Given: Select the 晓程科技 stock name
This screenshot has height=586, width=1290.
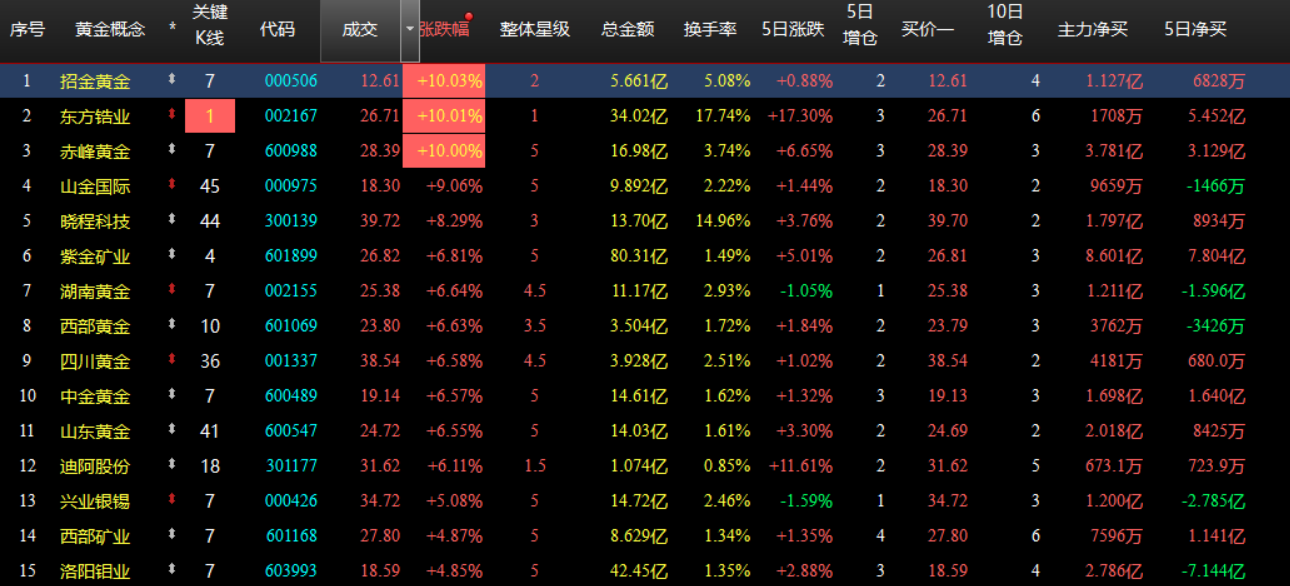Looking at the screenshot, I should [95, 221].
